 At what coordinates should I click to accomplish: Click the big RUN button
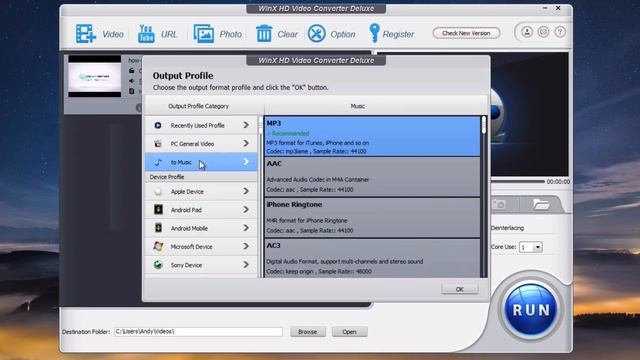(531, 310)
